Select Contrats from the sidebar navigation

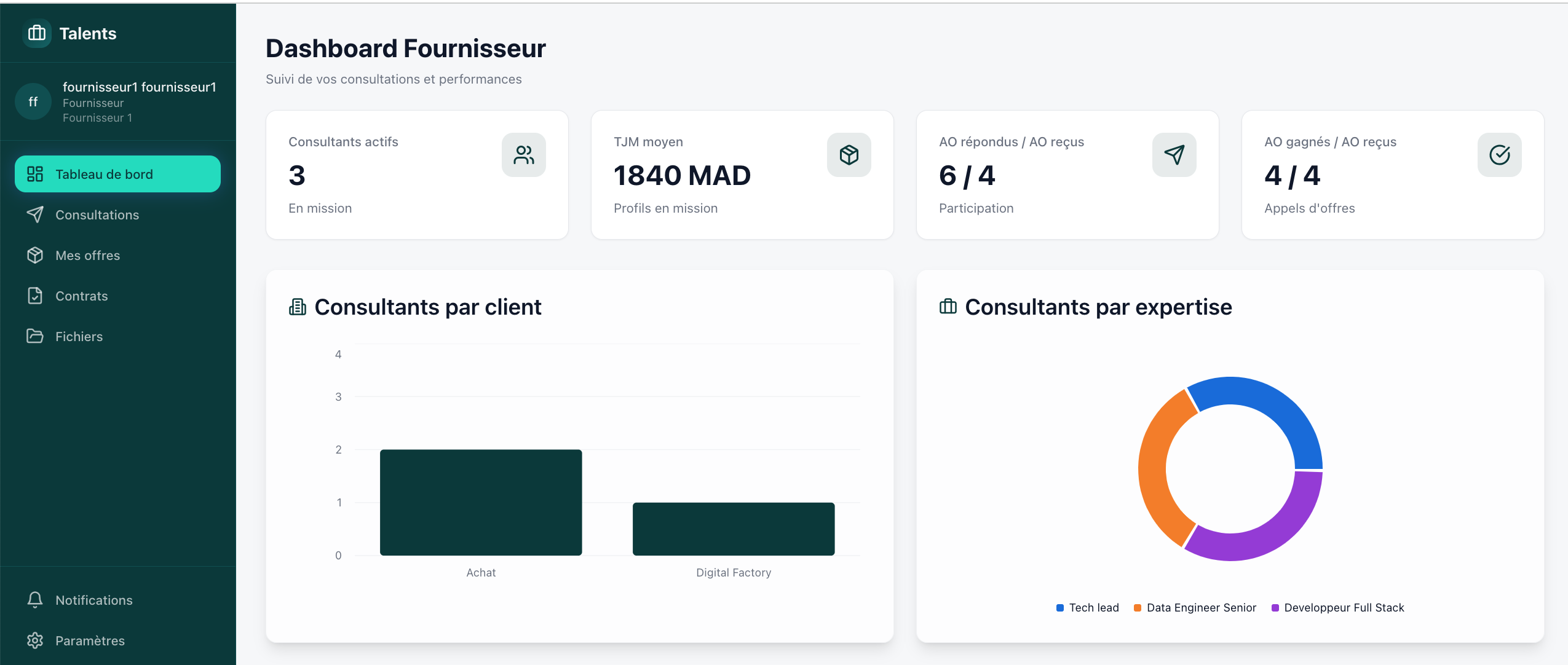(81, 296)
